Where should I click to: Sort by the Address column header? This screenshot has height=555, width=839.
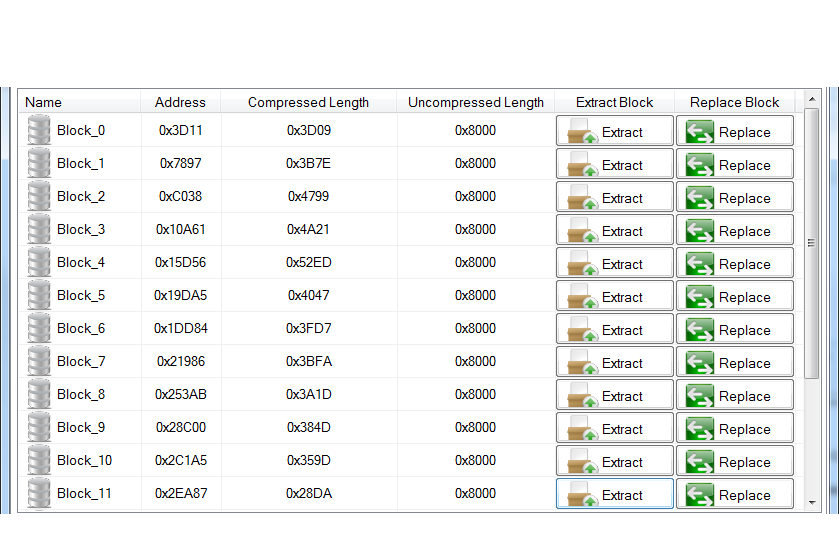pos(180,102)
